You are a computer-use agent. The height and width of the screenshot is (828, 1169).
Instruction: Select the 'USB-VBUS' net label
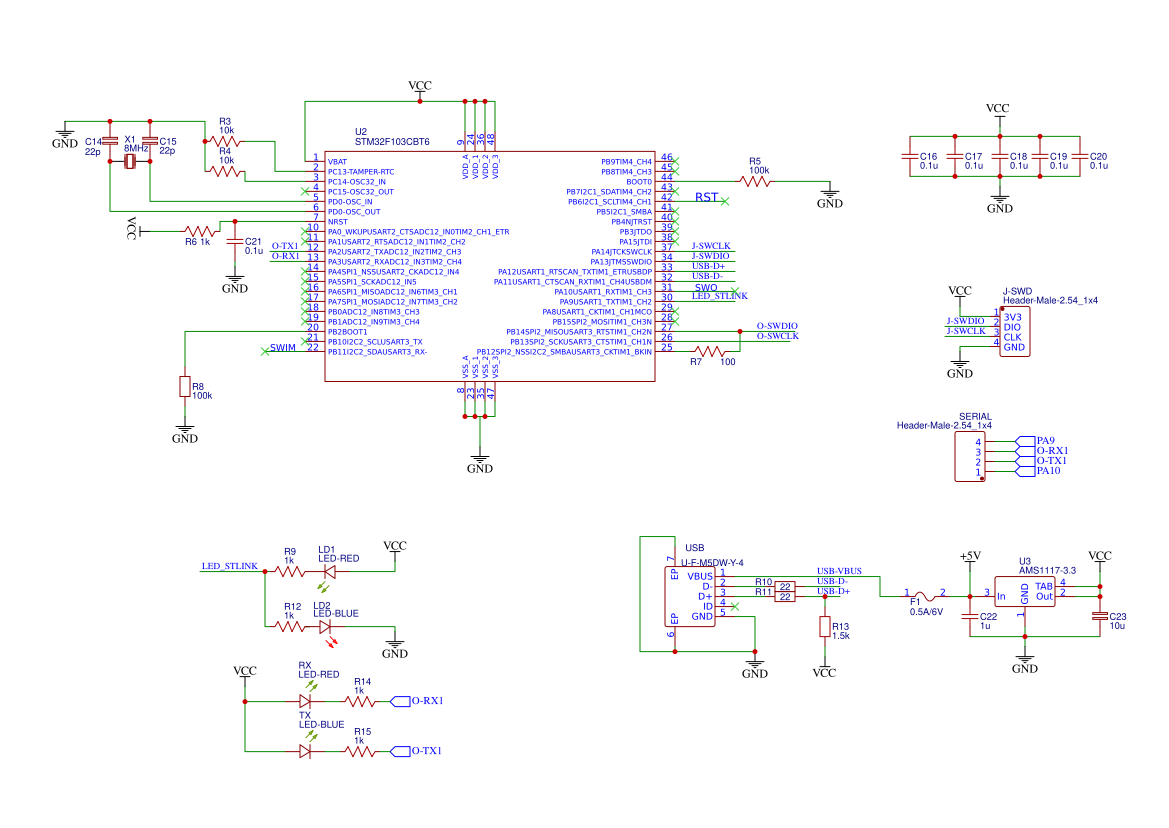(x=839, y=571)
